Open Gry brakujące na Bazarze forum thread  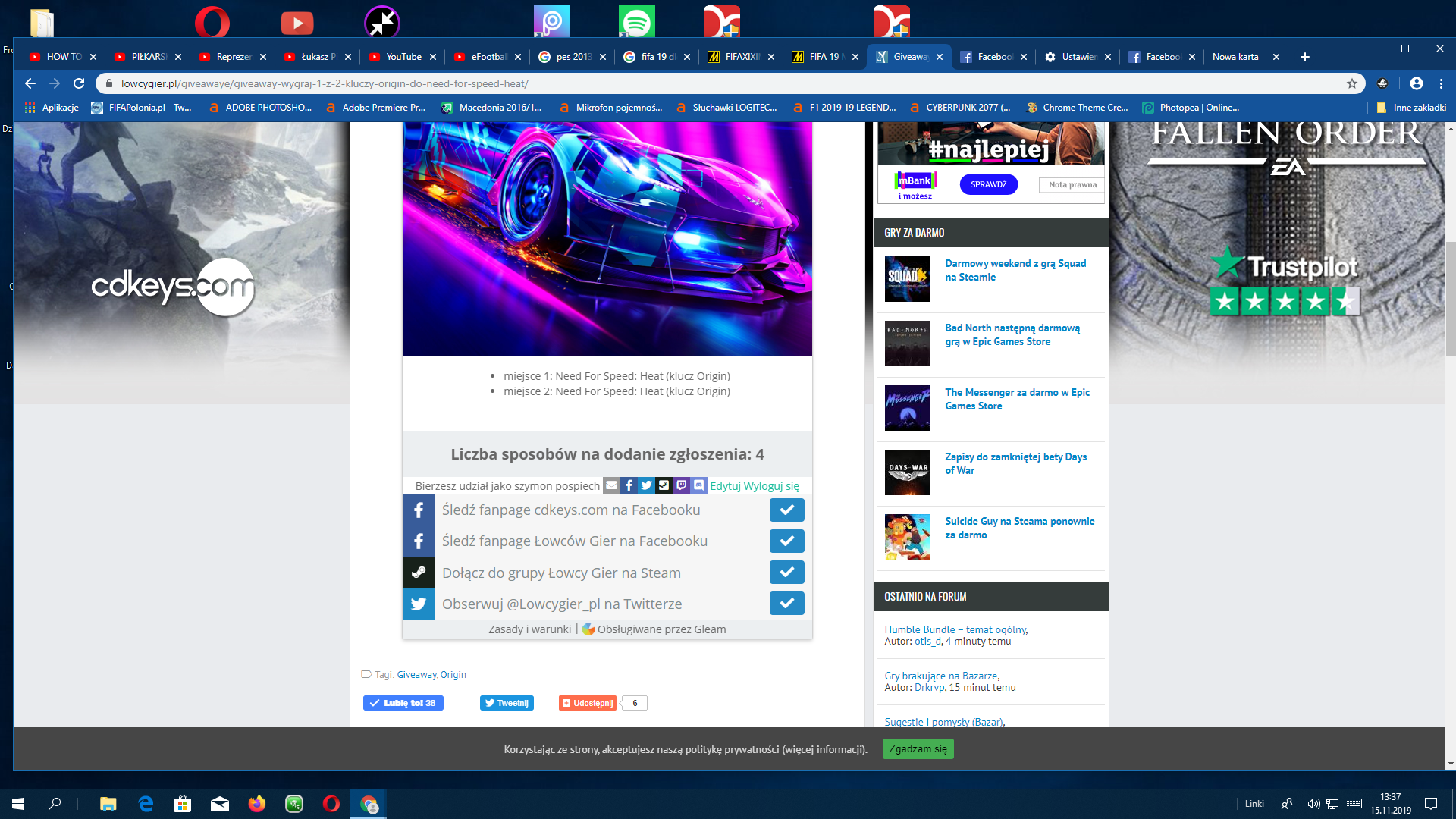941,676
